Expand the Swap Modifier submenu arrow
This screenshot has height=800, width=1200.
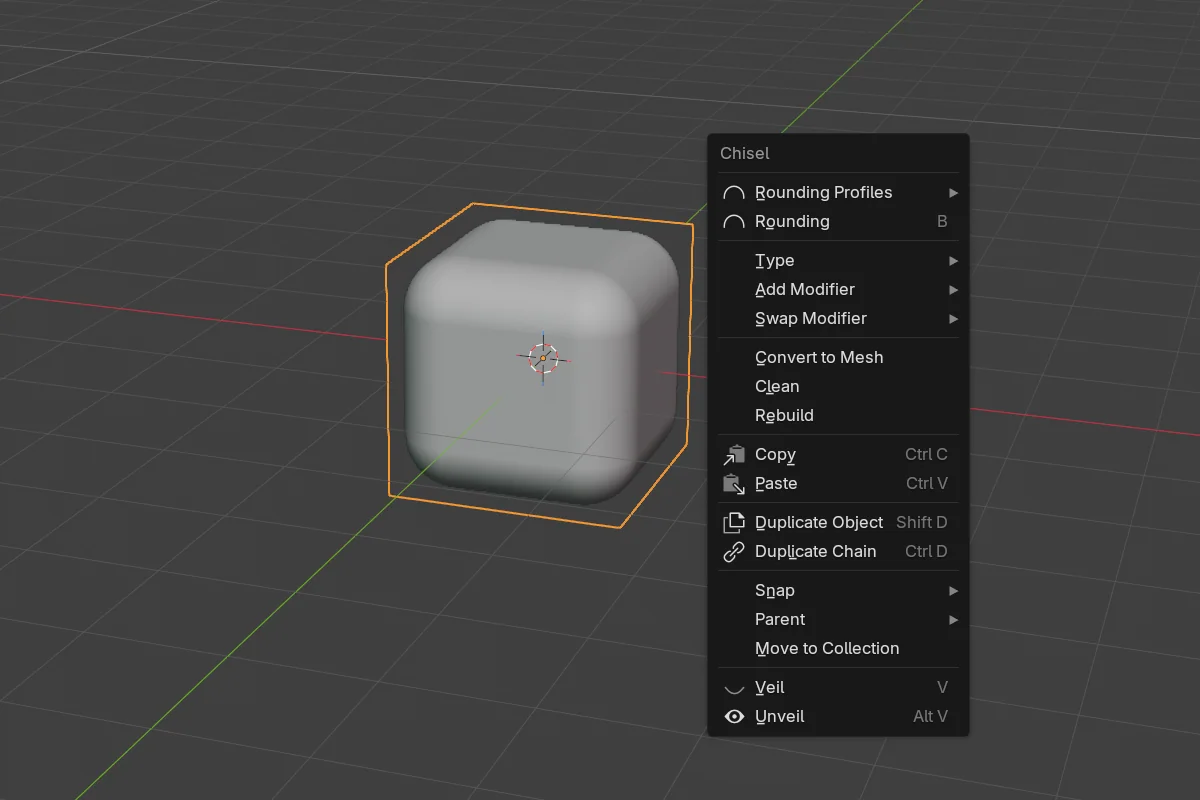click(953, 318)
